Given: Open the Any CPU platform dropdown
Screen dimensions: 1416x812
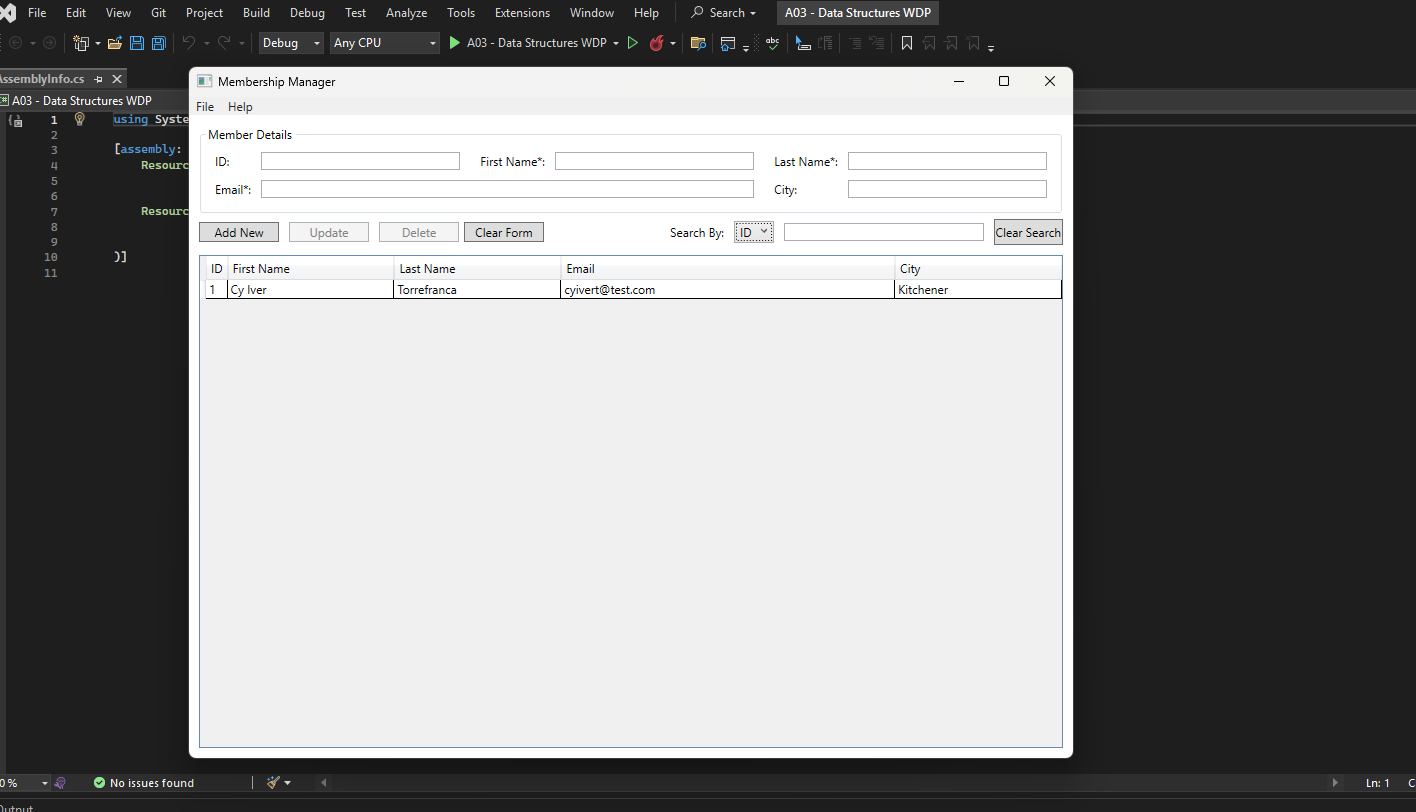Looking at the screenshot, I should tap(384, 43).
